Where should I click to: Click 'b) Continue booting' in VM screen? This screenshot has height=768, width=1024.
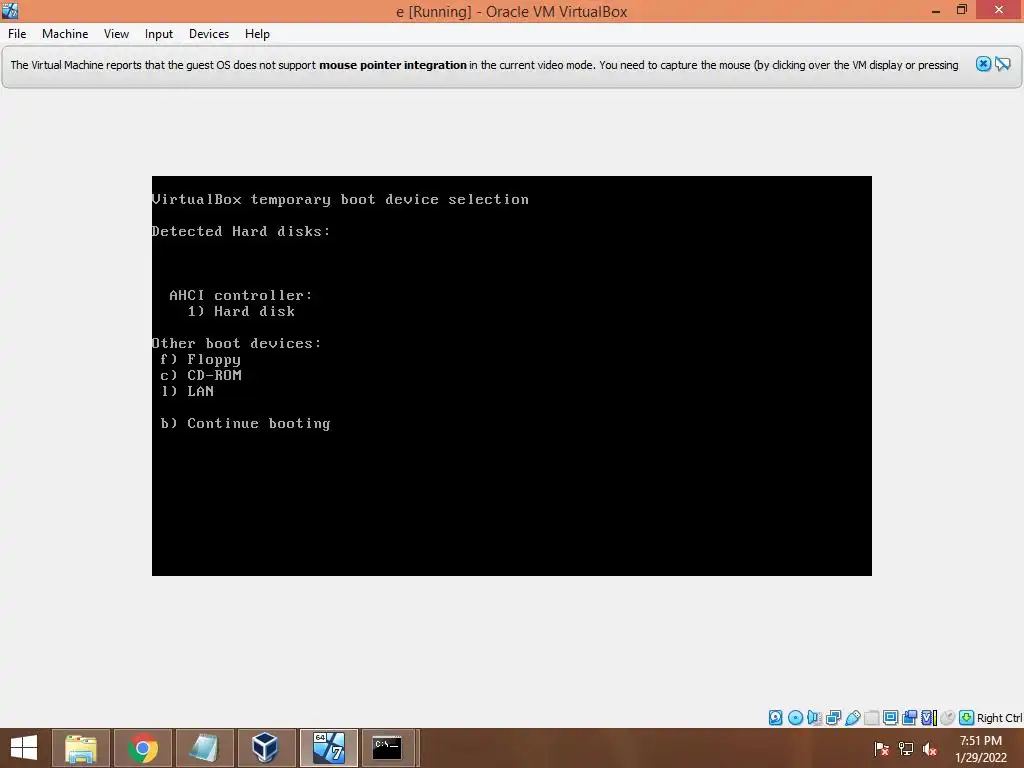pyautogui.click(x=246, y=423)
